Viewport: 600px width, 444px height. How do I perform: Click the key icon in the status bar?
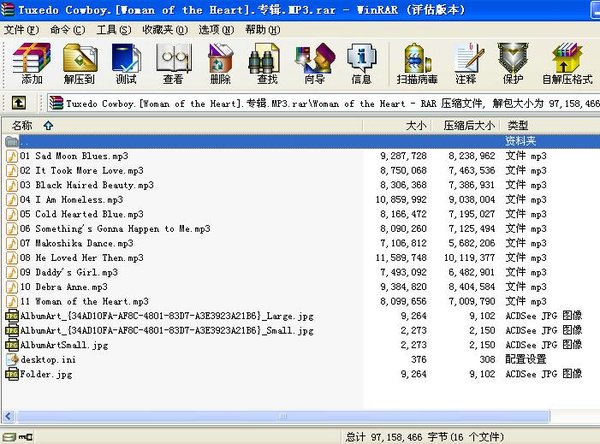point(26,437)
